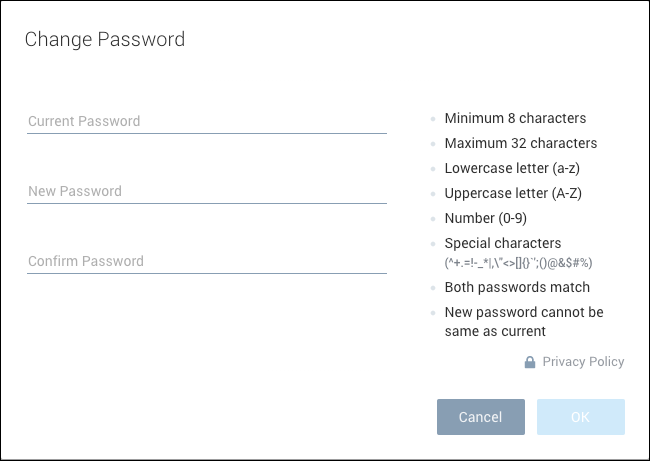Image resolution: width=650 pixels, height=461 pixels.
Task: Open the Privacy Policy link
Action: tap(583, 362)
